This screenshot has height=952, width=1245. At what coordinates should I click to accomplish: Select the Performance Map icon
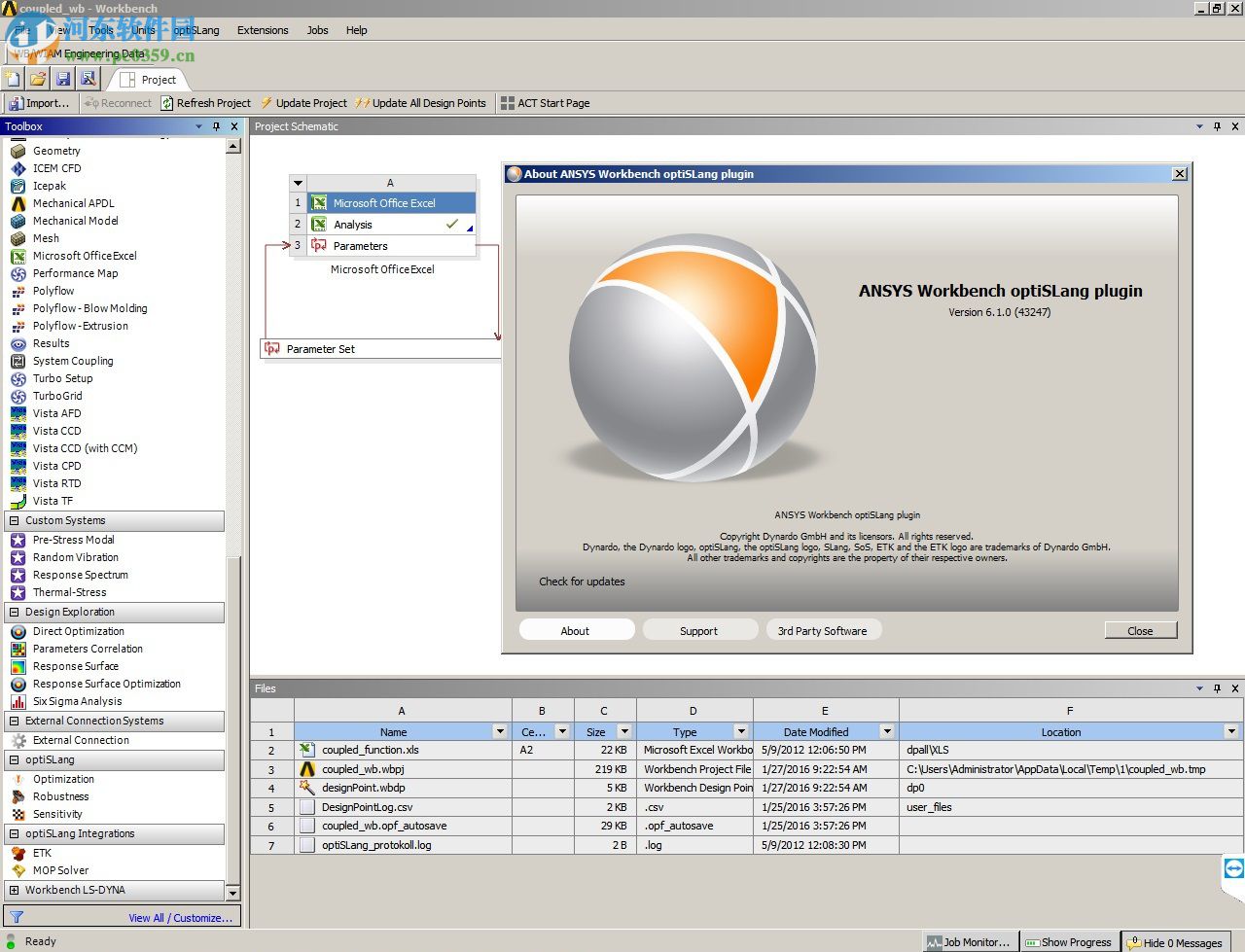pyautogui.click(x=18, y=273)
